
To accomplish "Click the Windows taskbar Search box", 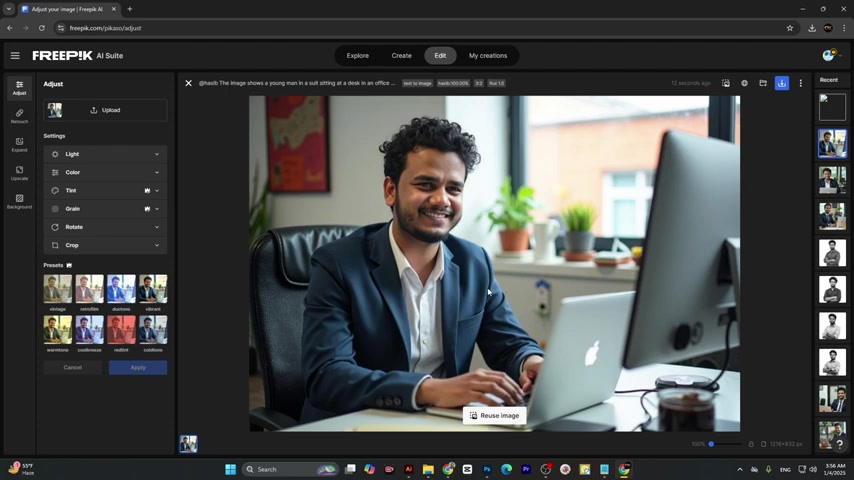I will tap(290, 469).
